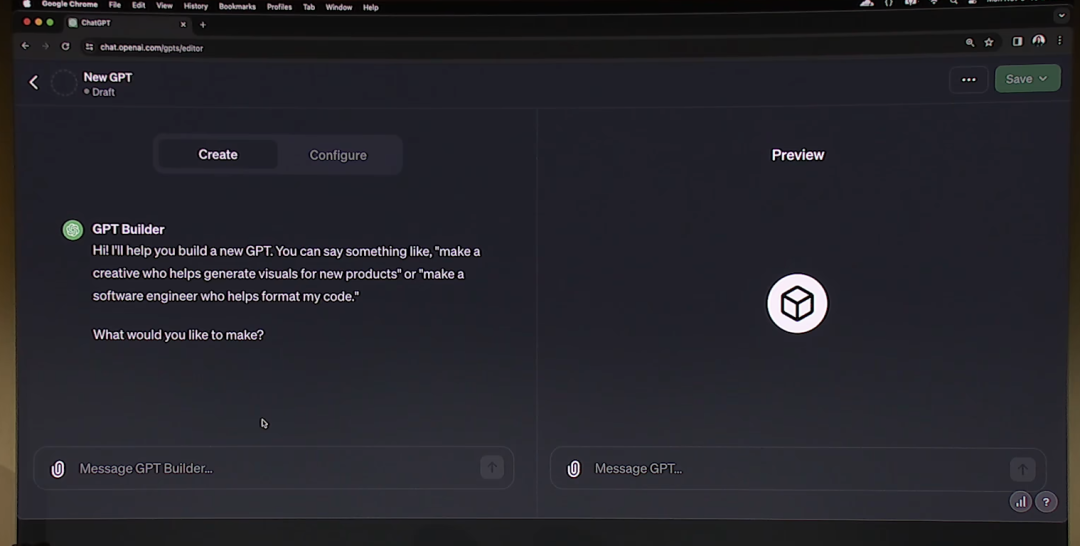This screenshot has height=546, width=1080.
Task: Open a new tab with the plus button
Action: (202, 25)
